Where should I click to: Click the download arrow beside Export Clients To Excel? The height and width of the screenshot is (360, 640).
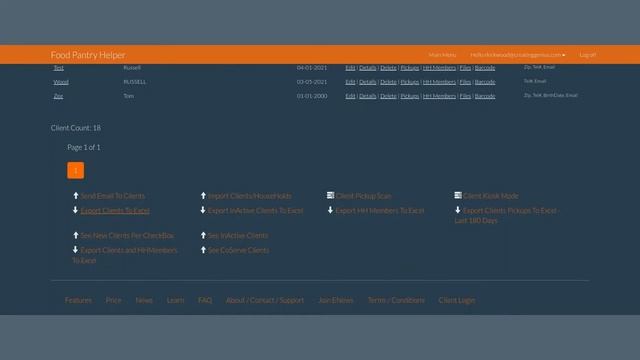tap(76, 210)
